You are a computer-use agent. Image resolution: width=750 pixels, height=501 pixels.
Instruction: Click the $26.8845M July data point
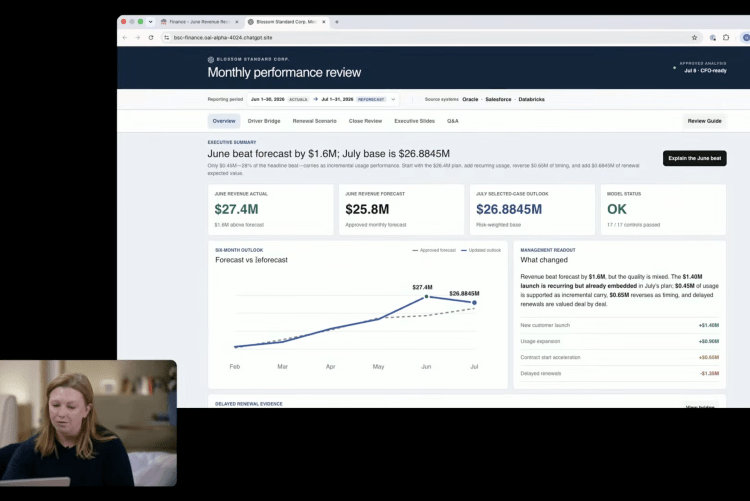(474, 303)
